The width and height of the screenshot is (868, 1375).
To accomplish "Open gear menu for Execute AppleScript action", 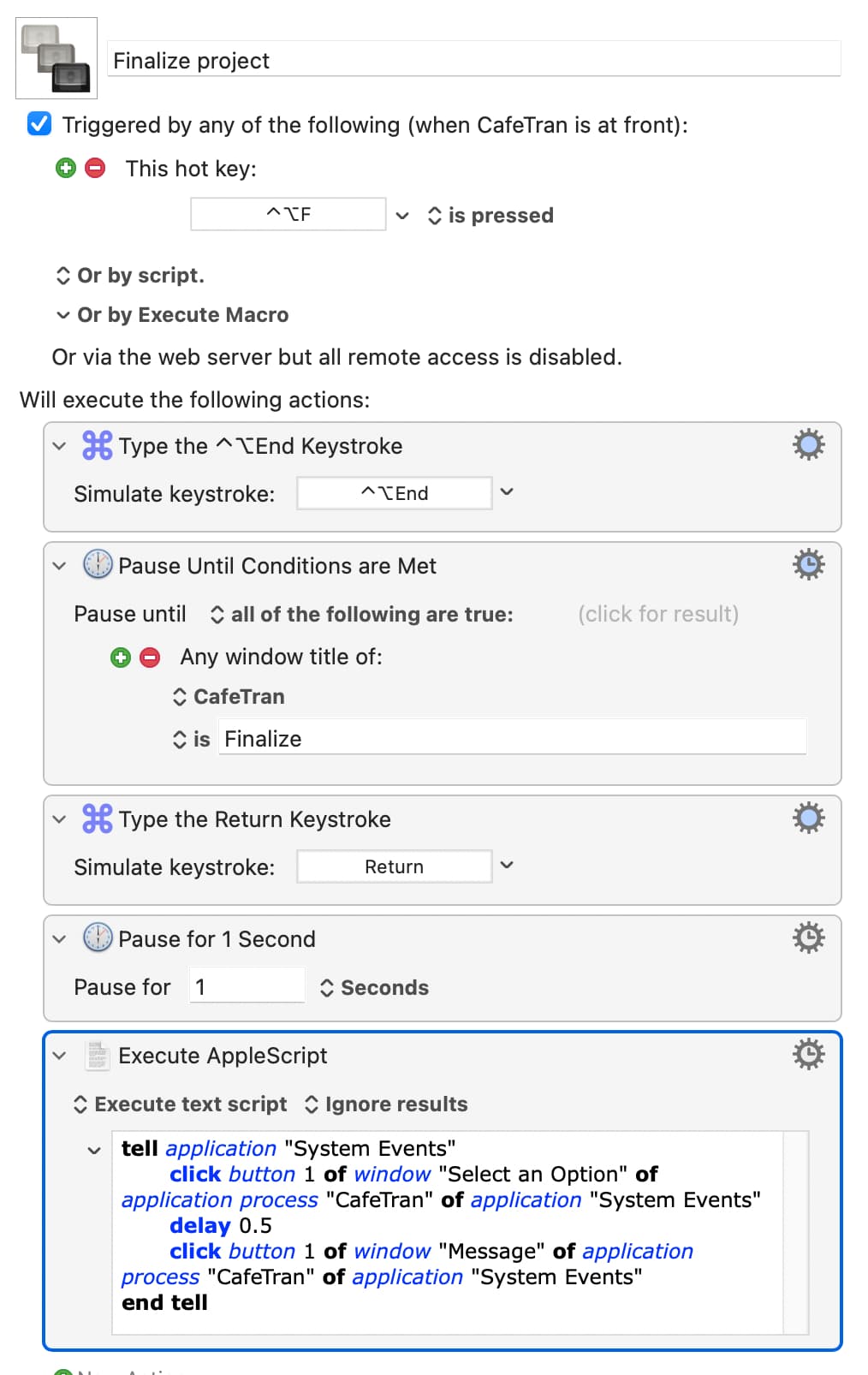I will tap(808, 1054).
